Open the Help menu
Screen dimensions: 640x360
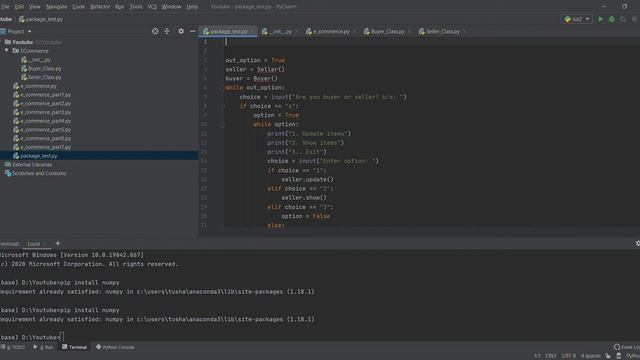[192, 7]
